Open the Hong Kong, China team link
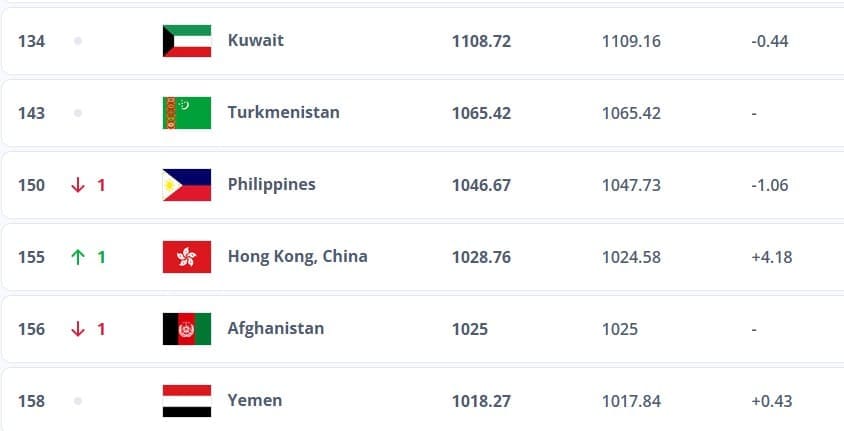Viewport: 844px width, 431px height. [298, 257]
